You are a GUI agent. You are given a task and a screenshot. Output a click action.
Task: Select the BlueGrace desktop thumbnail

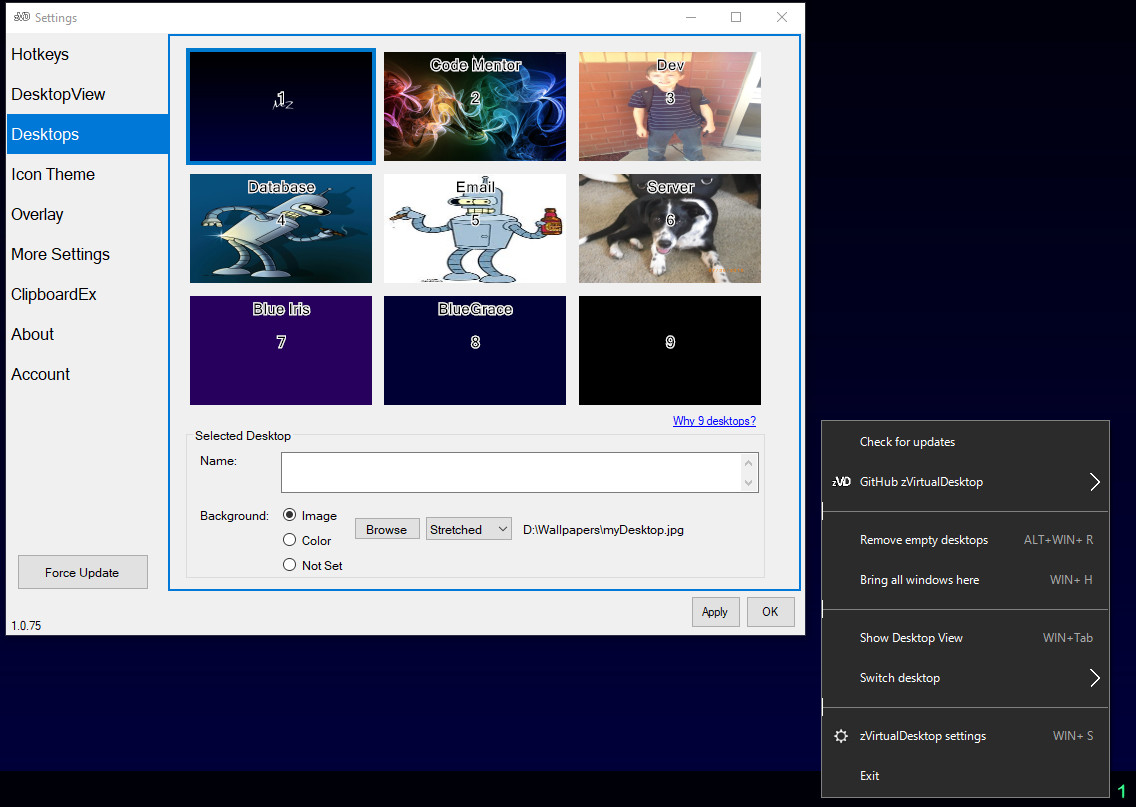(475, 351)
